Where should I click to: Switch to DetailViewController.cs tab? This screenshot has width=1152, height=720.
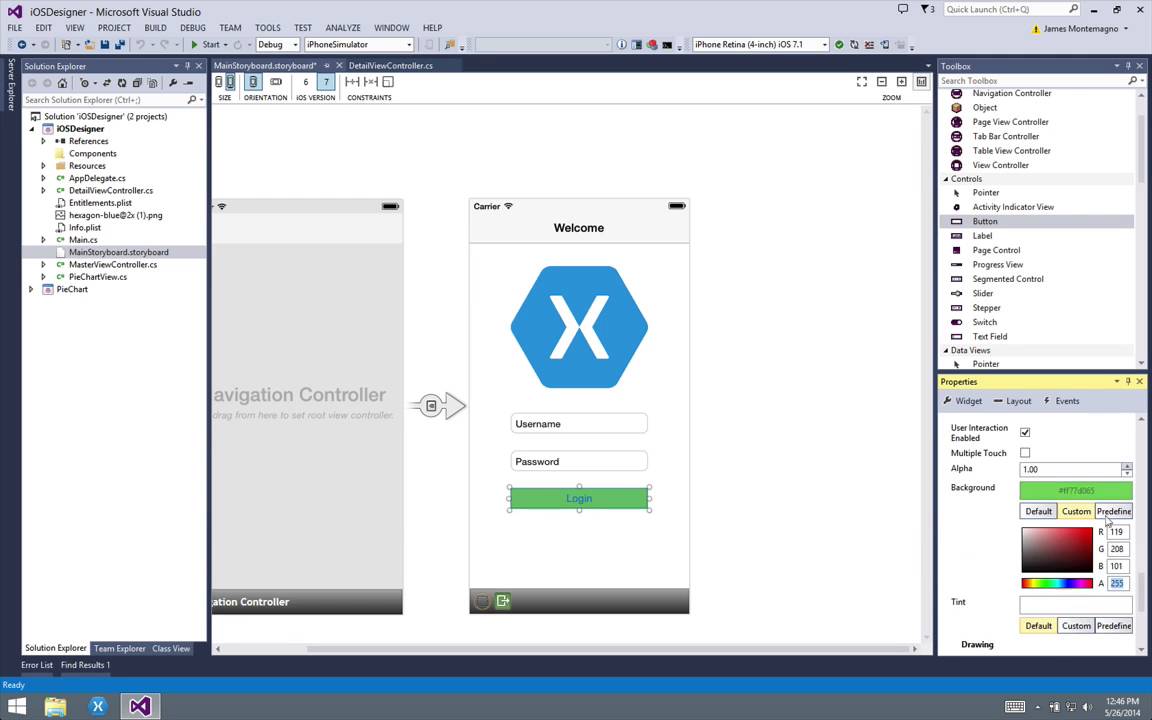click(391, 65)
